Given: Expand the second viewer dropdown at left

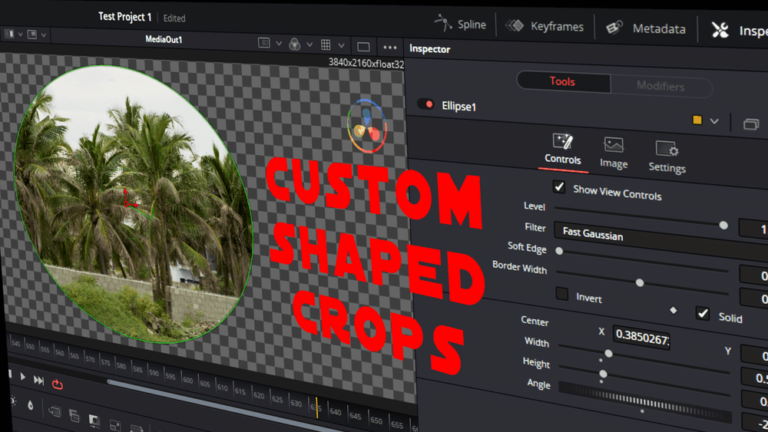Looking at the screenshot, I should (43, 35).
